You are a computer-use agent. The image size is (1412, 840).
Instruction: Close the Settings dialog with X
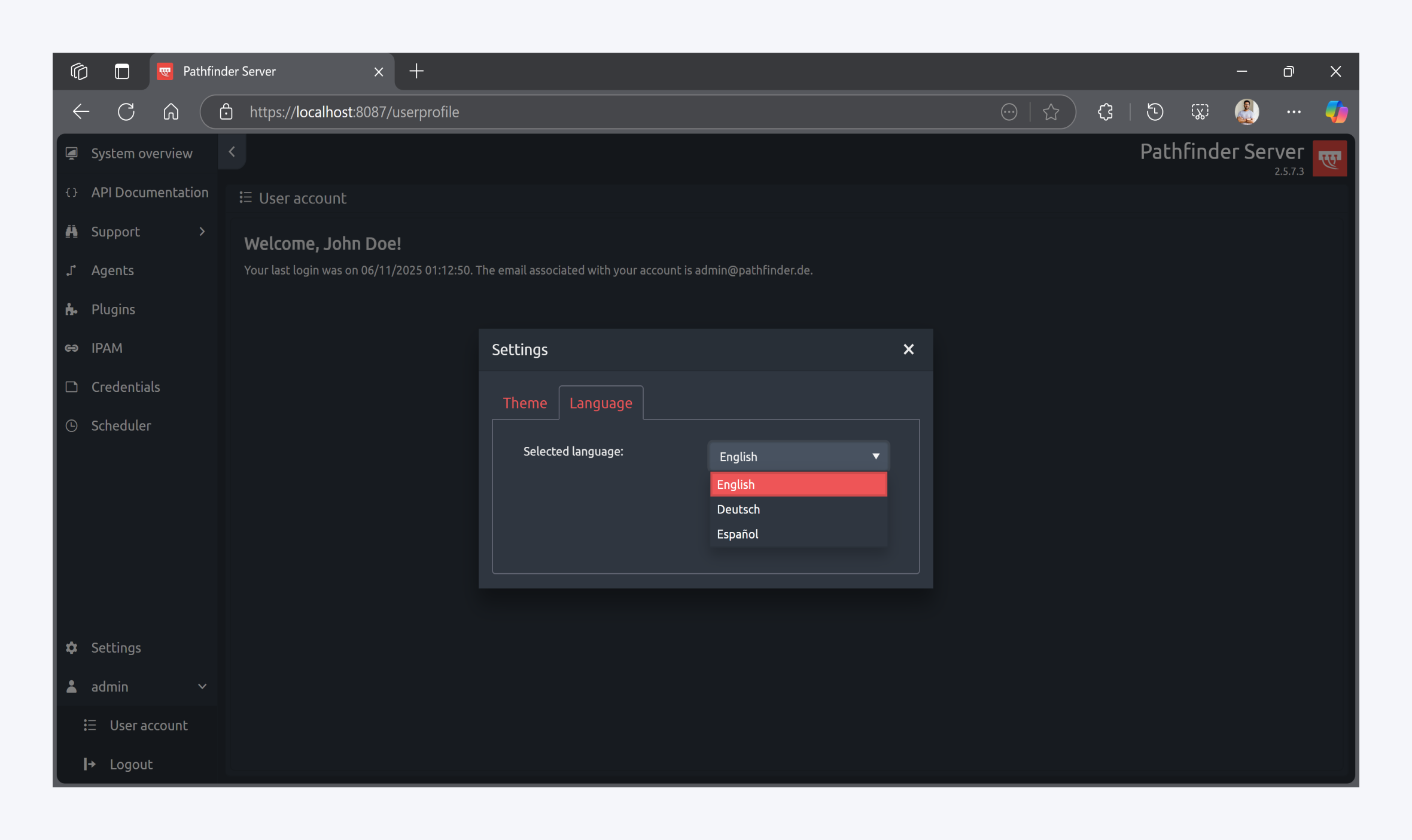(x=908, y=349)
